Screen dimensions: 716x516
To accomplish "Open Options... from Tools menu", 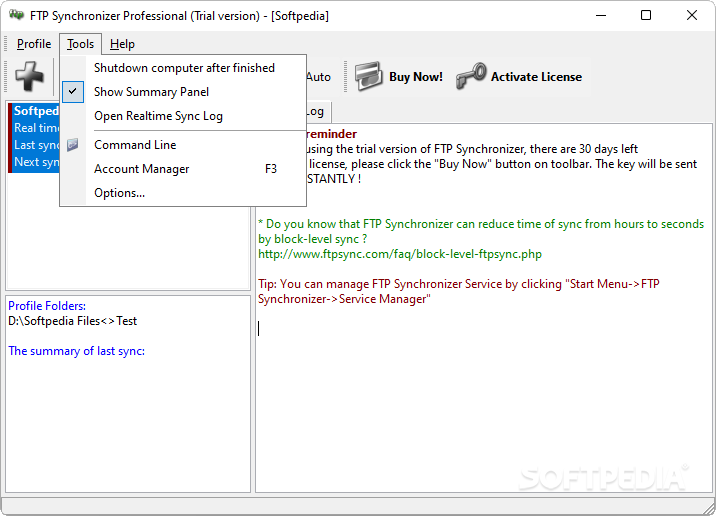I will pos(183,193).
